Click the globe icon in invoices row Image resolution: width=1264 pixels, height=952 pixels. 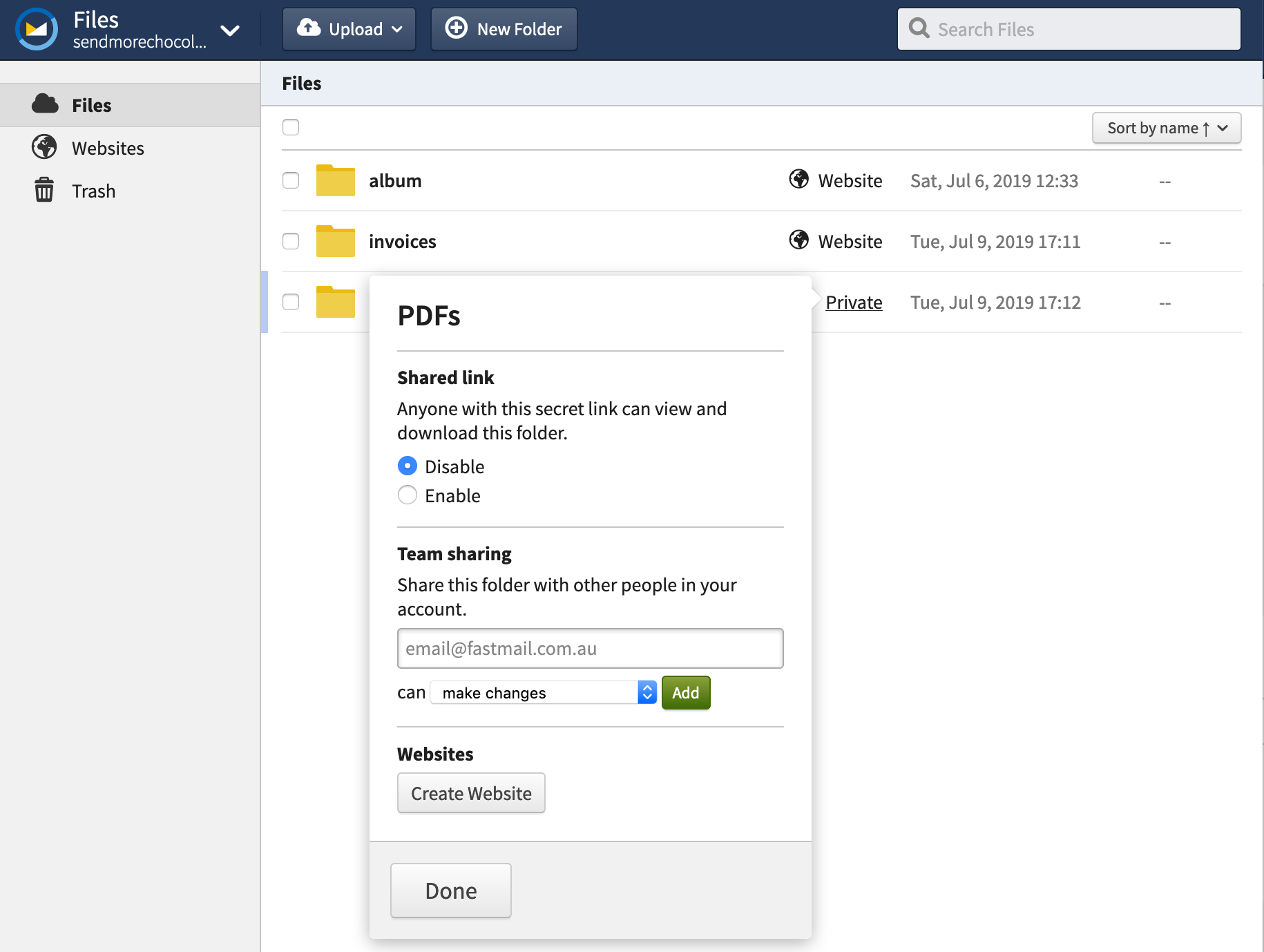pyautogui.click(x=799, y=240)
